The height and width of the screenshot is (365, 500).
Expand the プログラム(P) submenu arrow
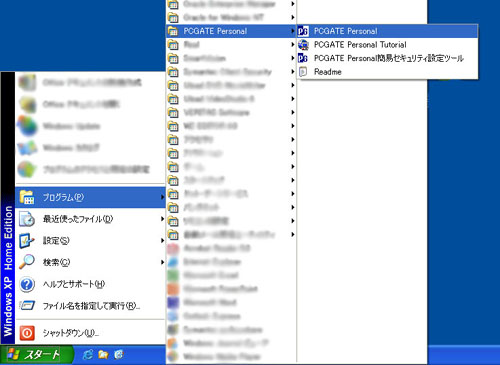coord(162,197)
